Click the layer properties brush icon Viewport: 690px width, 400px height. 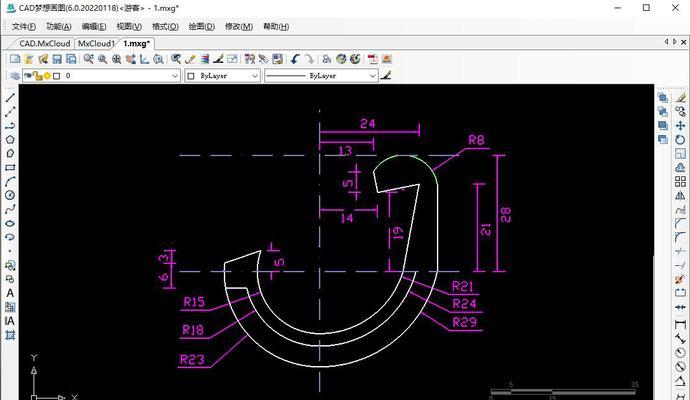tap(386, 76)
